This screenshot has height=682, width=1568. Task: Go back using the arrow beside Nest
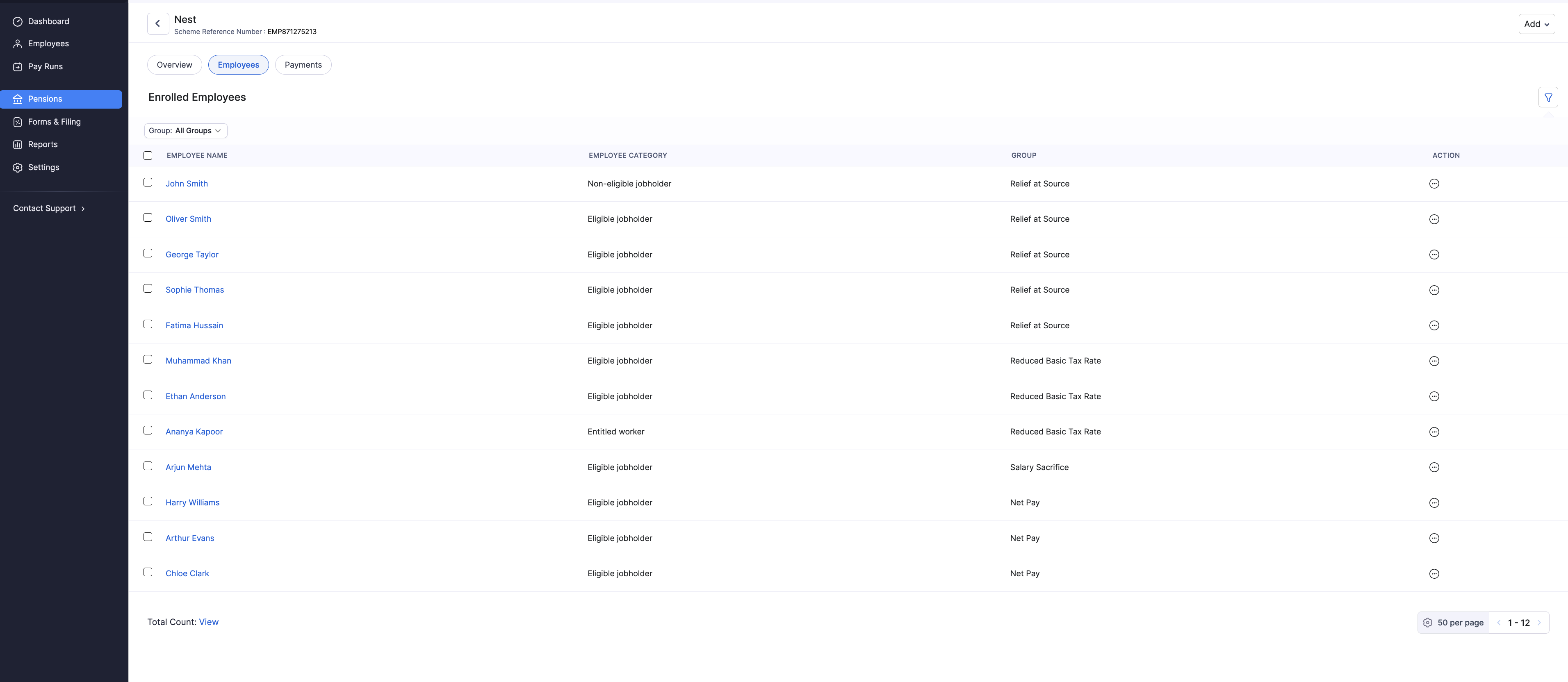point(157,24)
